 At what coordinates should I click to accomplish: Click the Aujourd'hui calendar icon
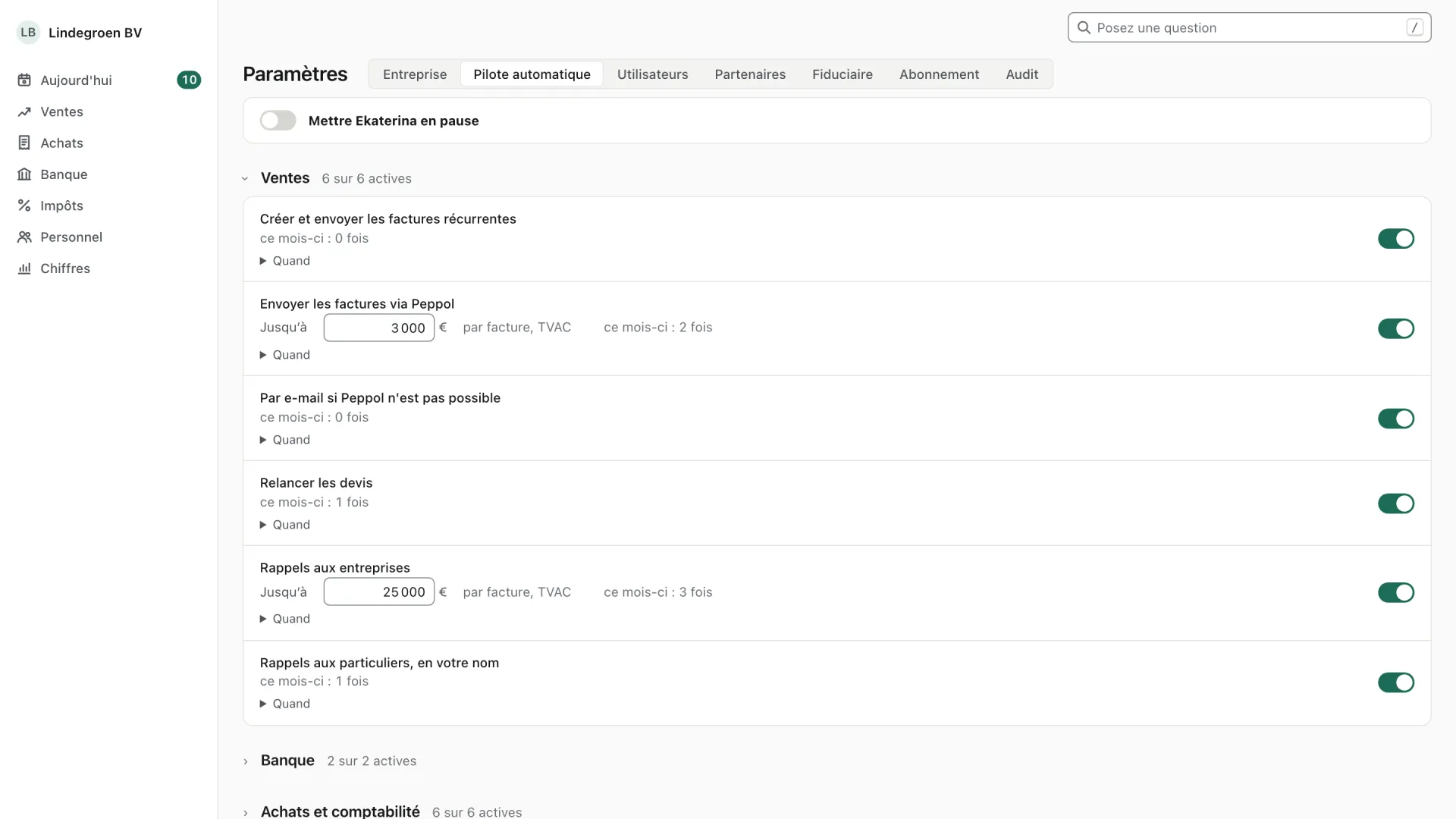pos(24,80)
